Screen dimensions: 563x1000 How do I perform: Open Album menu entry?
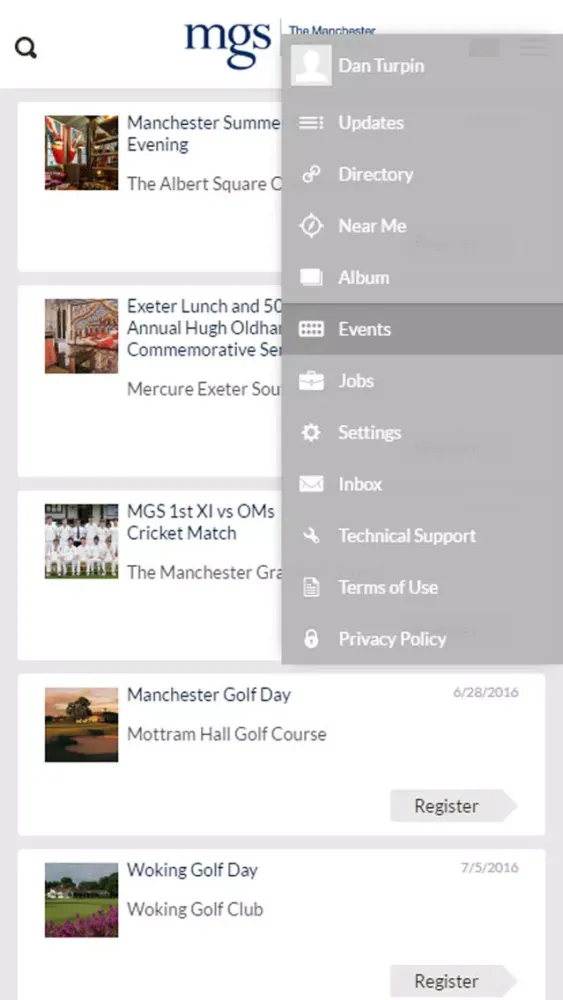422,277
